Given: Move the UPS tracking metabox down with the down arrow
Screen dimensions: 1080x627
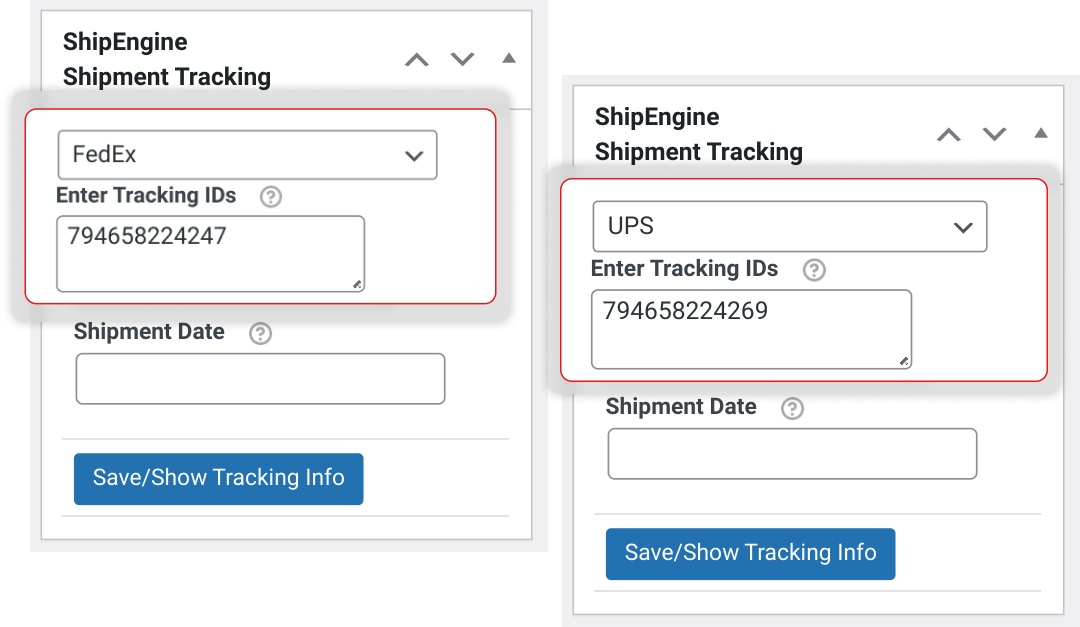Looking at the screenshot, I should coord(994,135).
